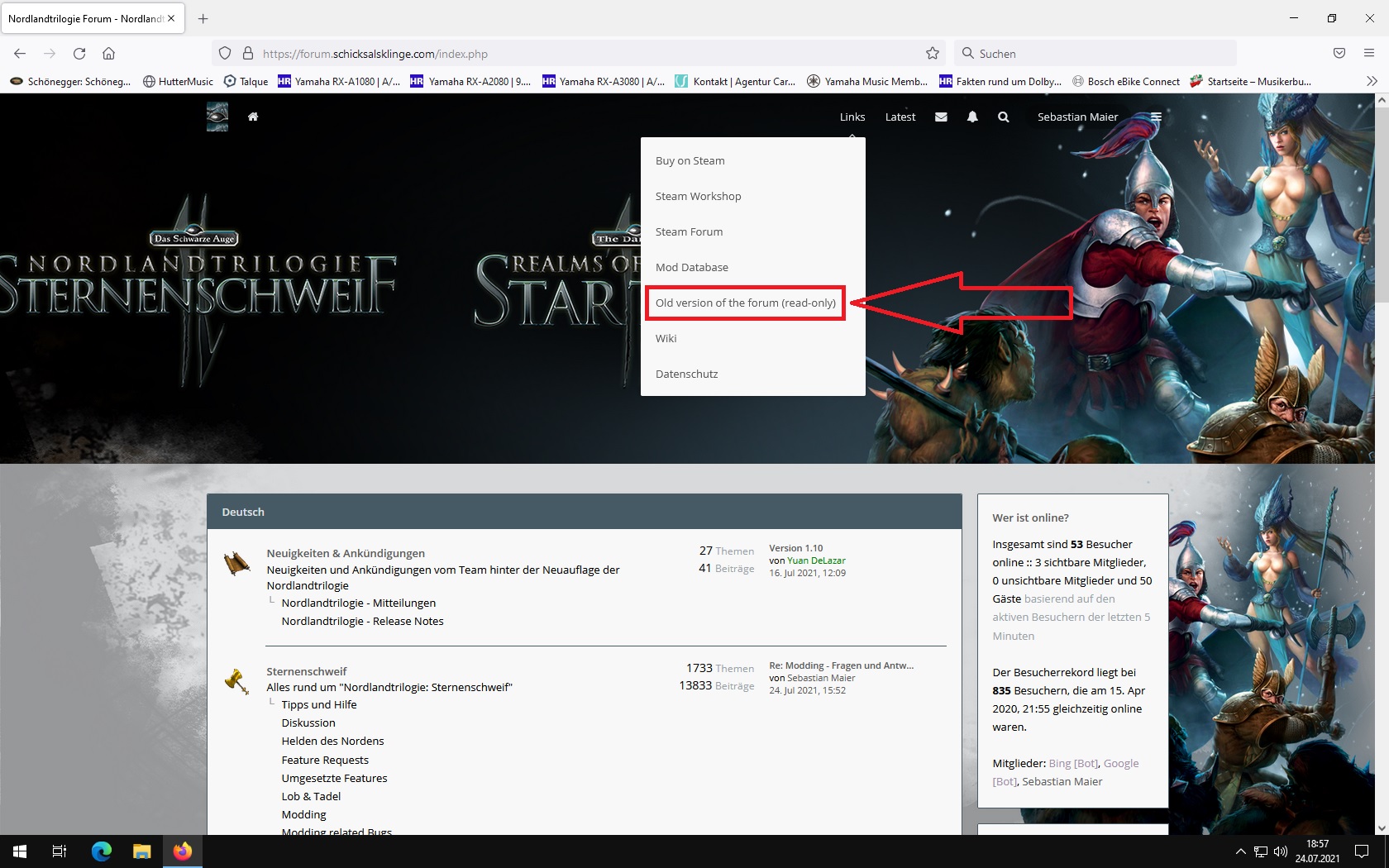Open the Diskussion subforum
The image size is (1389, 868).
click(308, 723)
